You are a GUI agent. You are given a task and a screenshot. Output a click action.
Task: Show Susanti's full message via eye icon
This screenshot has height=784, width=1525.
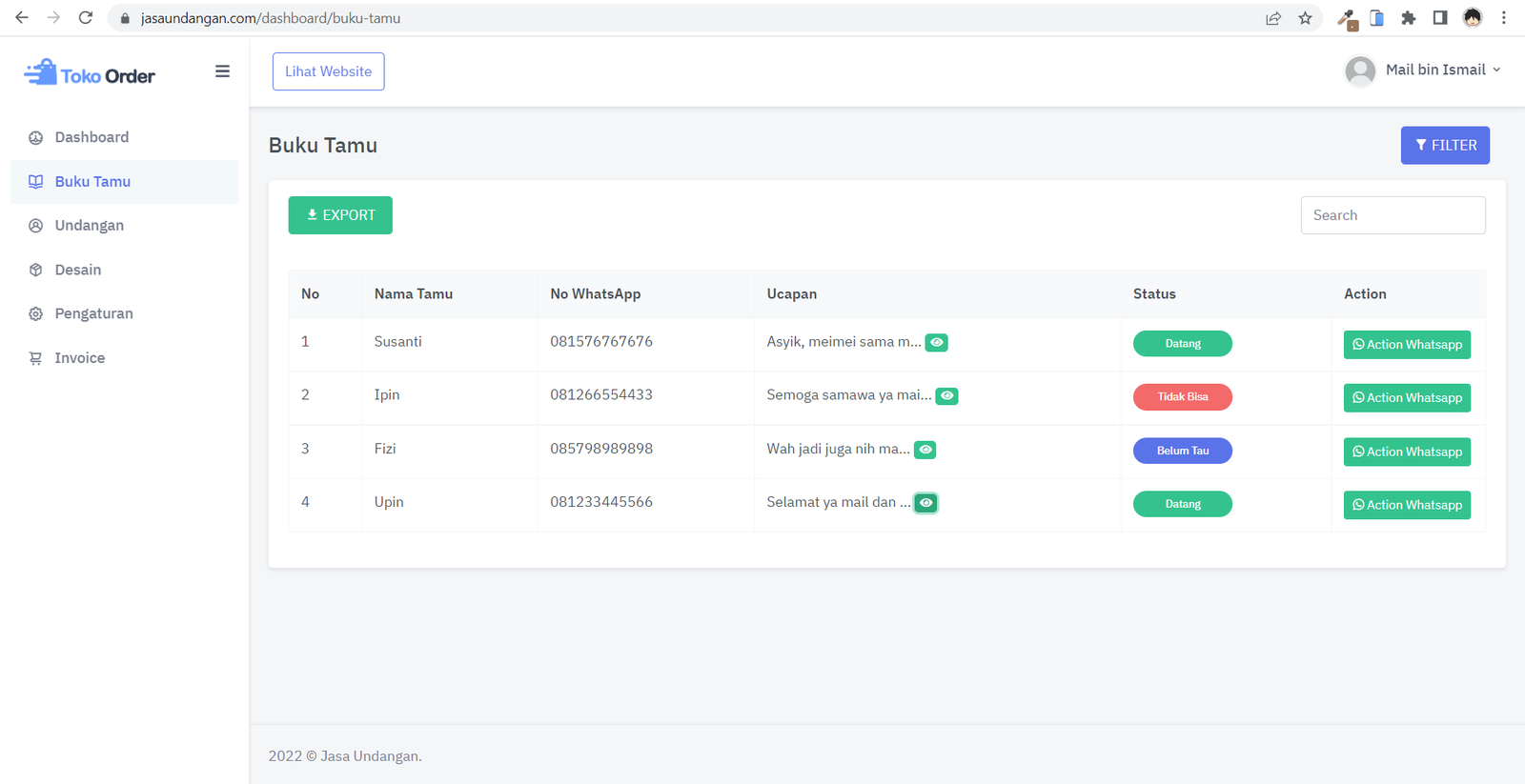(937, 343)
